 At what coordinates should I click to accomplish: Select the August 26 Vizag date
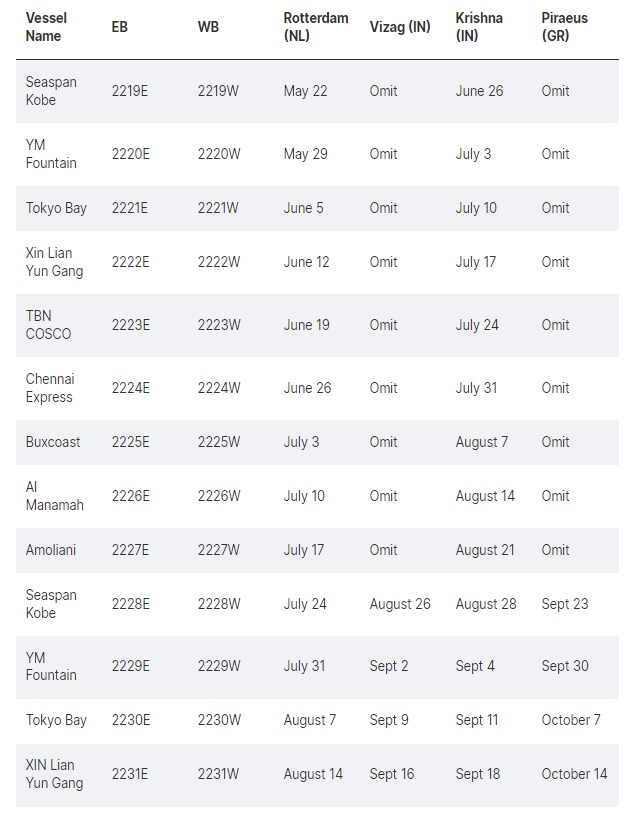point(400,604)
